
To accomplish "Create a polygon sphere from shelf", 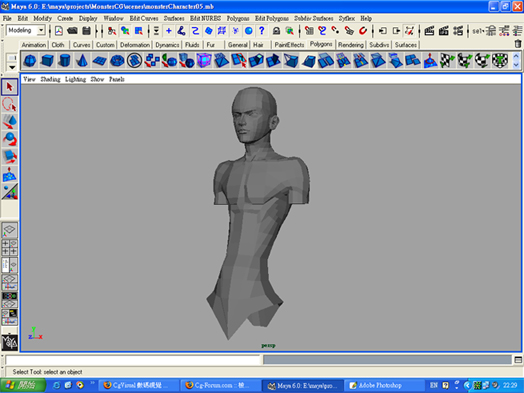I will [30, 61].
